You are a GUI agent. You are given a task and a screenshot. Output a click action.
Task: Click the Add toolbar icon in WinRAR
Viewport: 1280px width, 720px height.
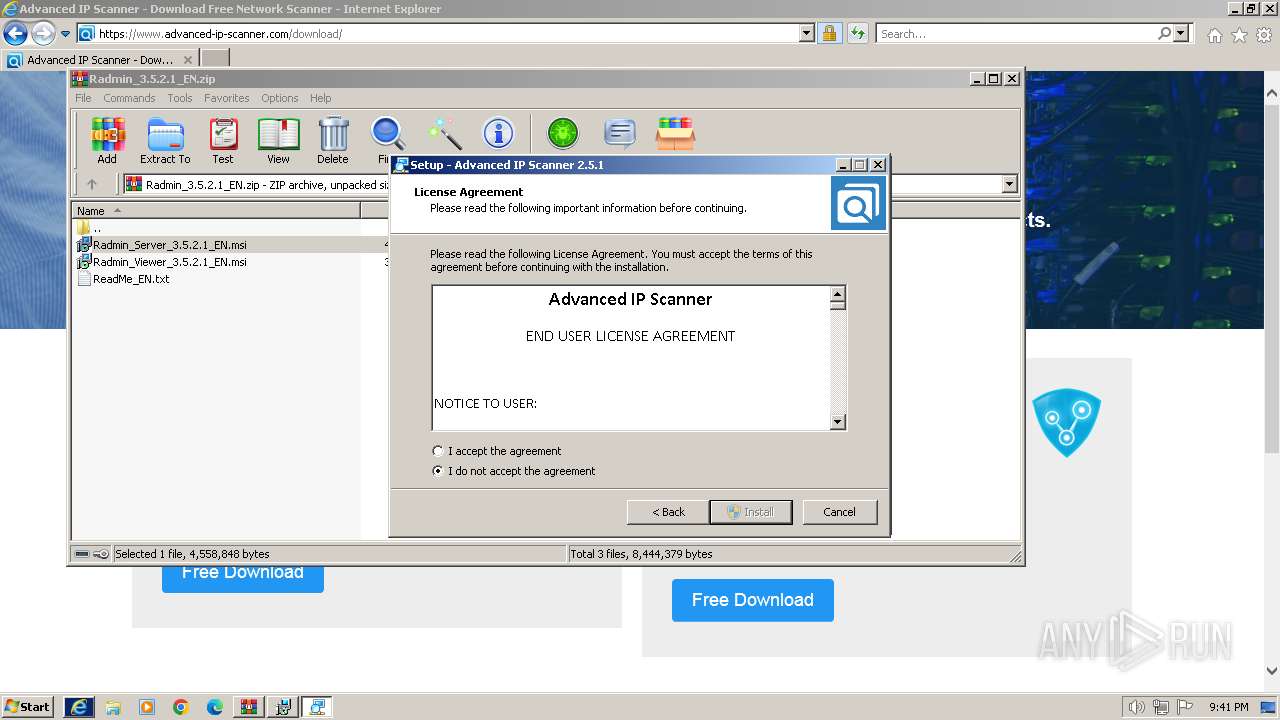point(107,140)
